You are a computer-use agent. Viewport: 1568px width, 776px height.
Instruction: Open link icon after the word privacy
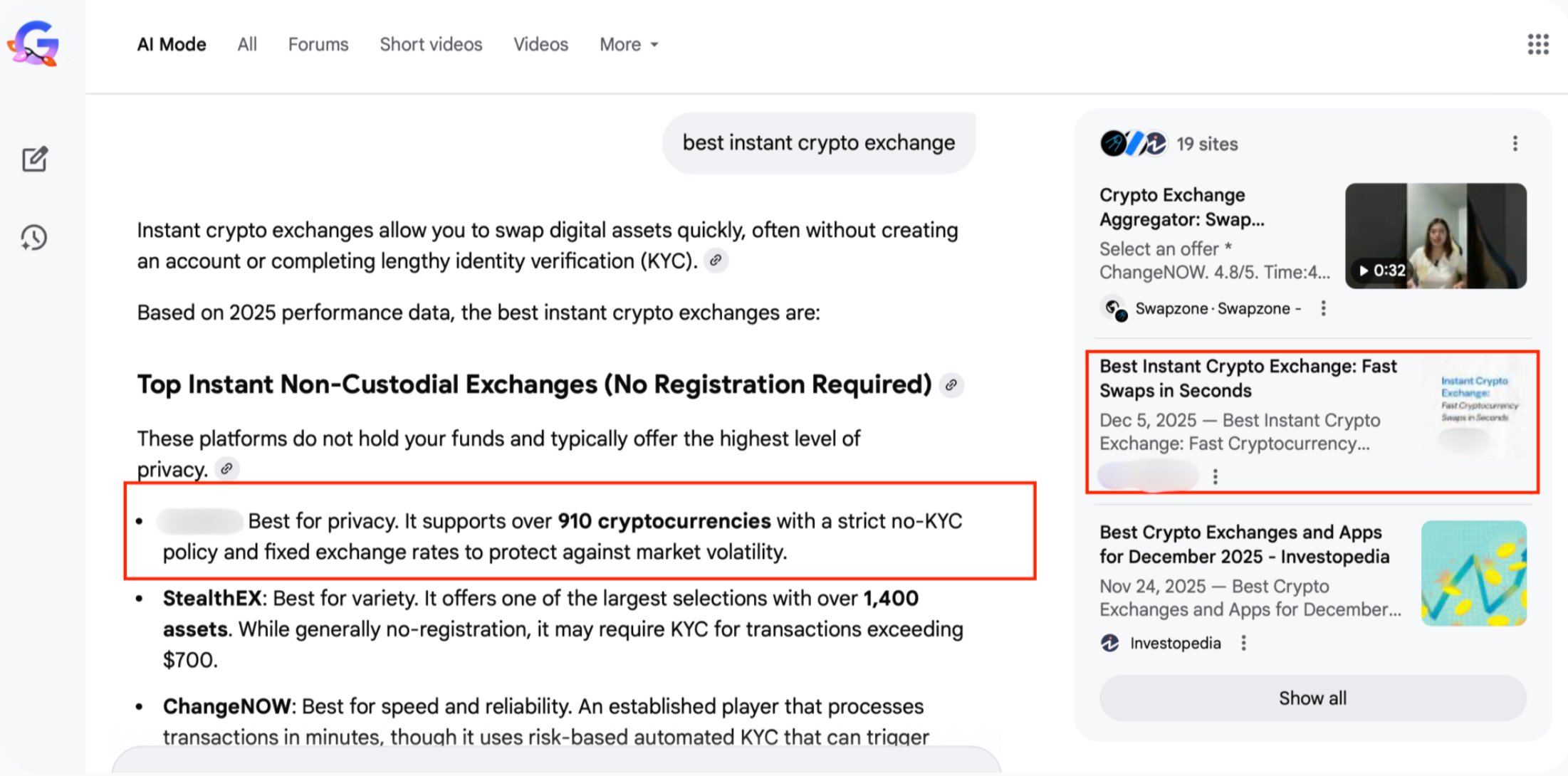pyautogui.click(x=226, y=469)
